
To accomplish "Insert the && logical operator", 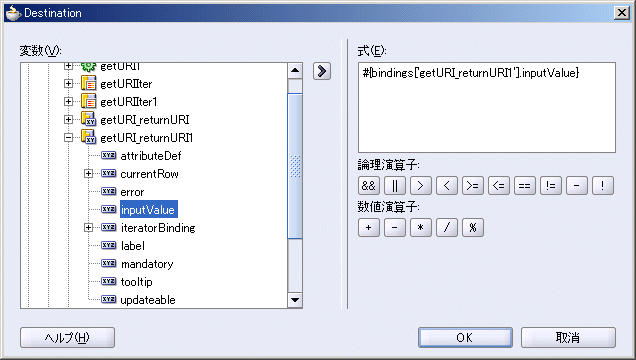I will tap(369, 186).
